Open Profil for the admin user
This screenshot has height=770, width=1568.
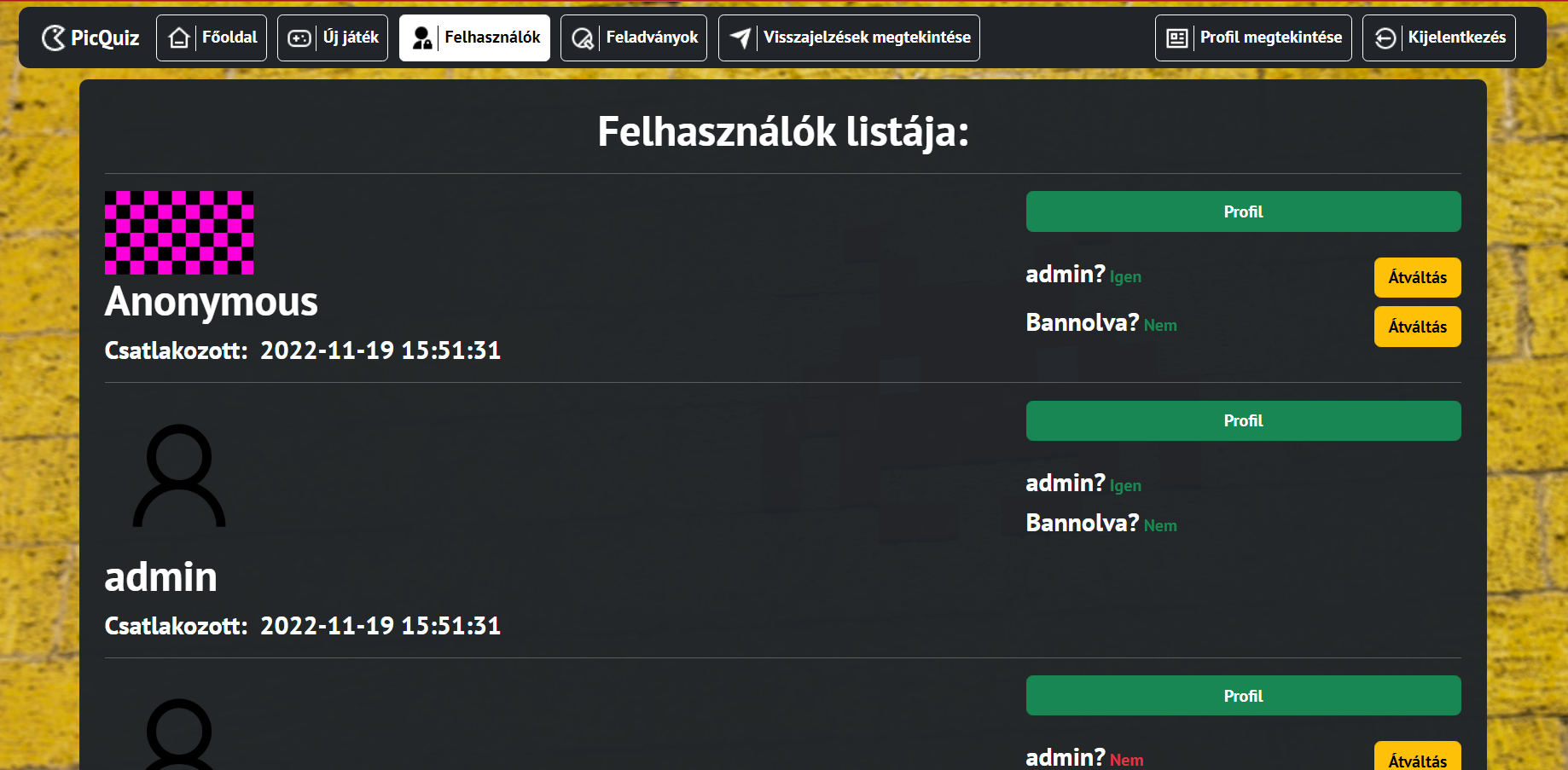1243,420
